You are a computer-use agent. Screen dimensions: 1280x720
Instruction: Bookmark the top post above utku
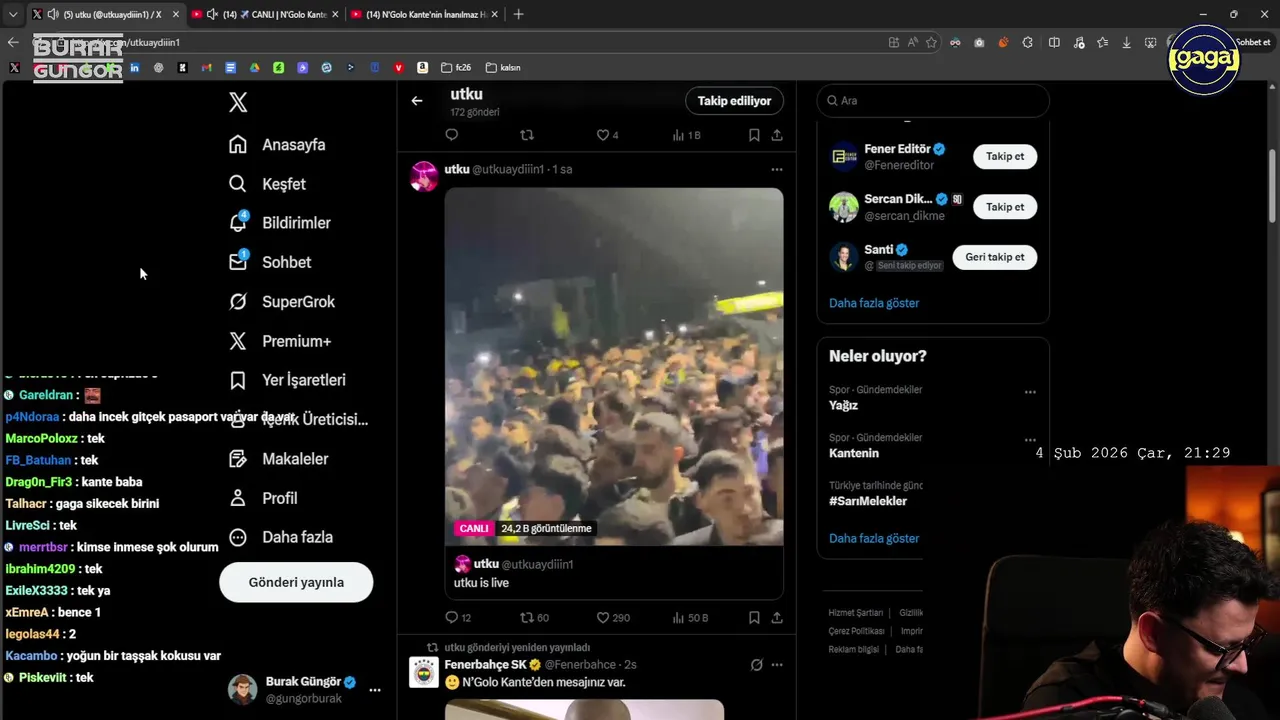754,135
